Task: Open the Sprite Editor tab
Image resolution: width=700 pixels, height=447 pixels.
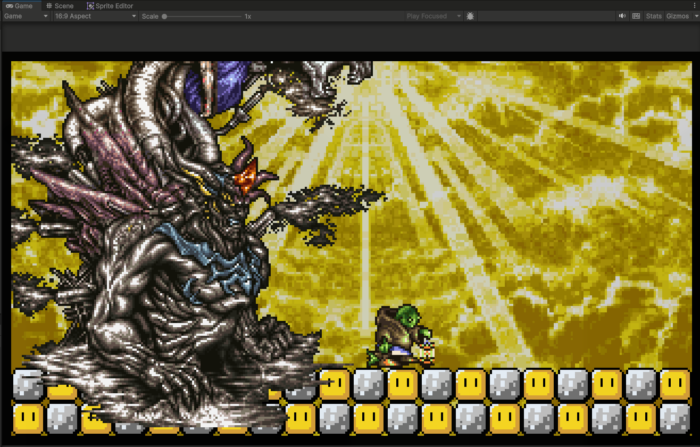Action: pos(110,5)
